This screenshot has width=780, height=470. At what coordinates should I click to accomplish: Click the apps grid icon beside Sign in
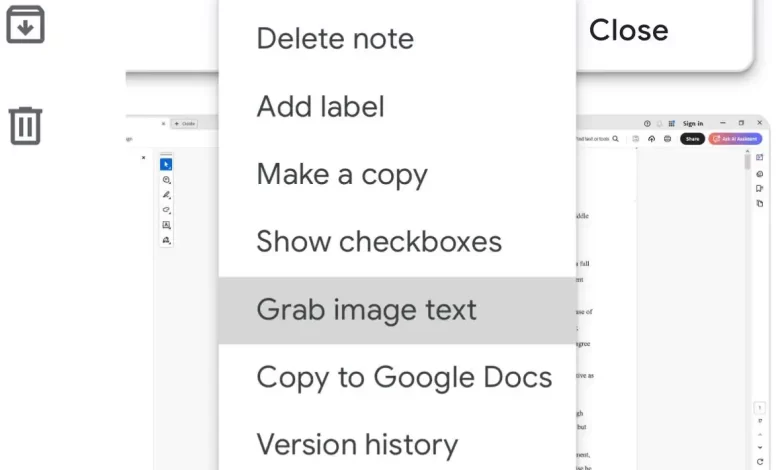pos(672,123)
